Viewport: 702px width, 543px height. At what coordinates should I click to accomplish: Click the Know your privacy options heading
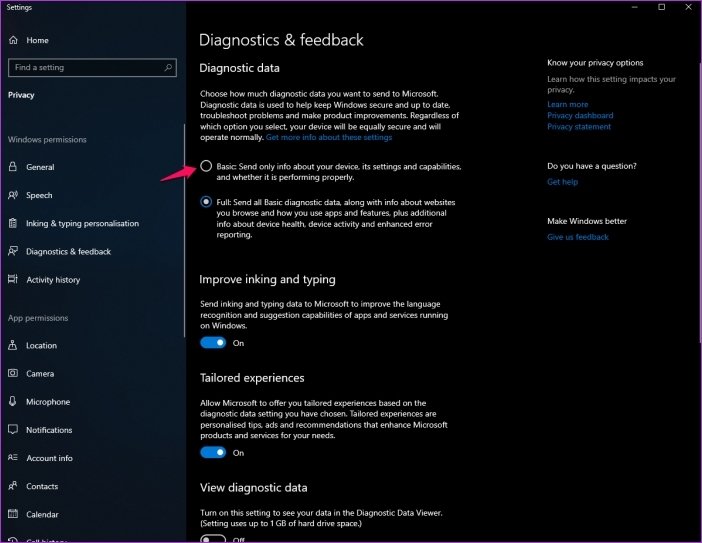point(595,63)
